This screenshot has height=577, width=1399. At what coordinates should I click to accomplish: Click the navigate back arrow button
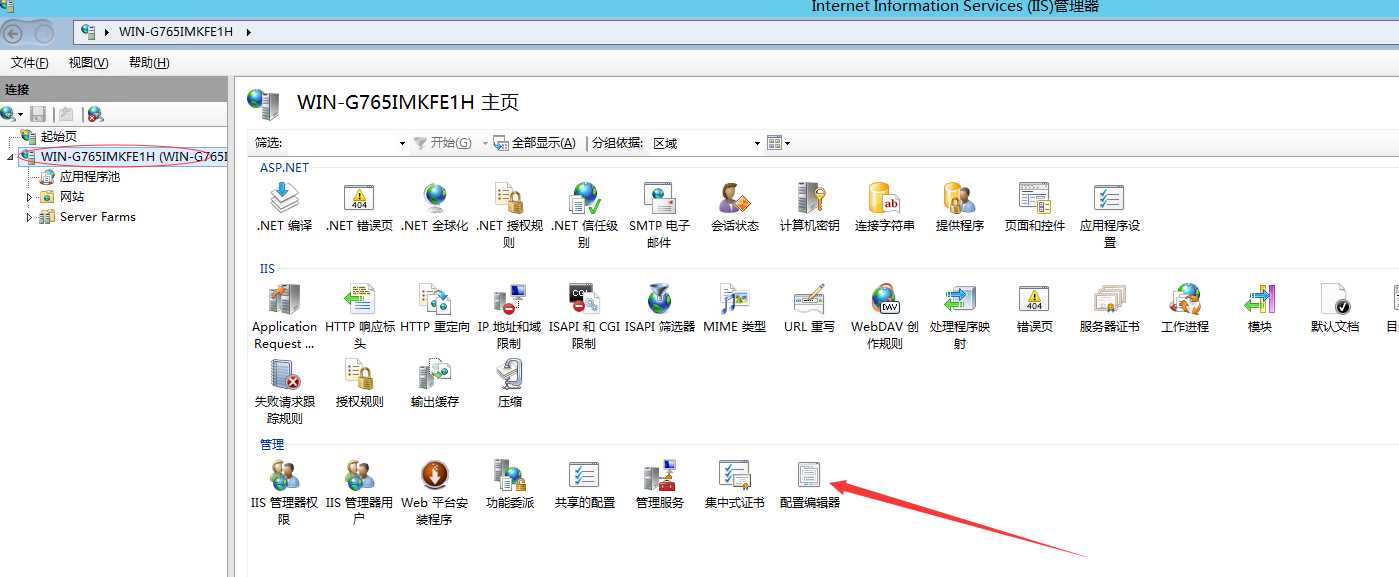coord(15,32)
